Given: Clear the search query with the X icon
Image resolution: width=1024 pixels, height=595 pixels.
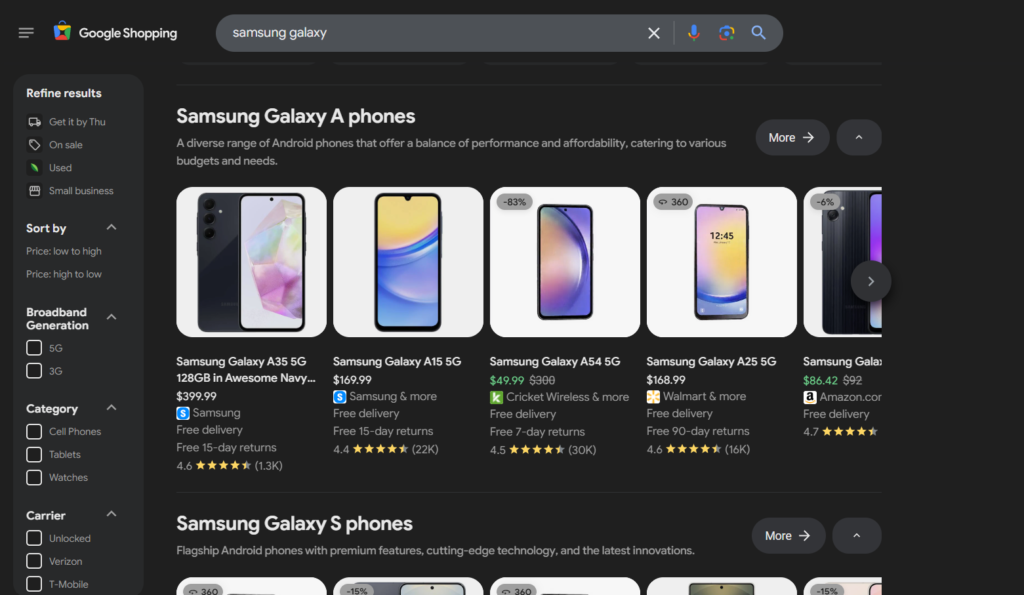Looking at the screenshot, I should click(x=654, y=33).
